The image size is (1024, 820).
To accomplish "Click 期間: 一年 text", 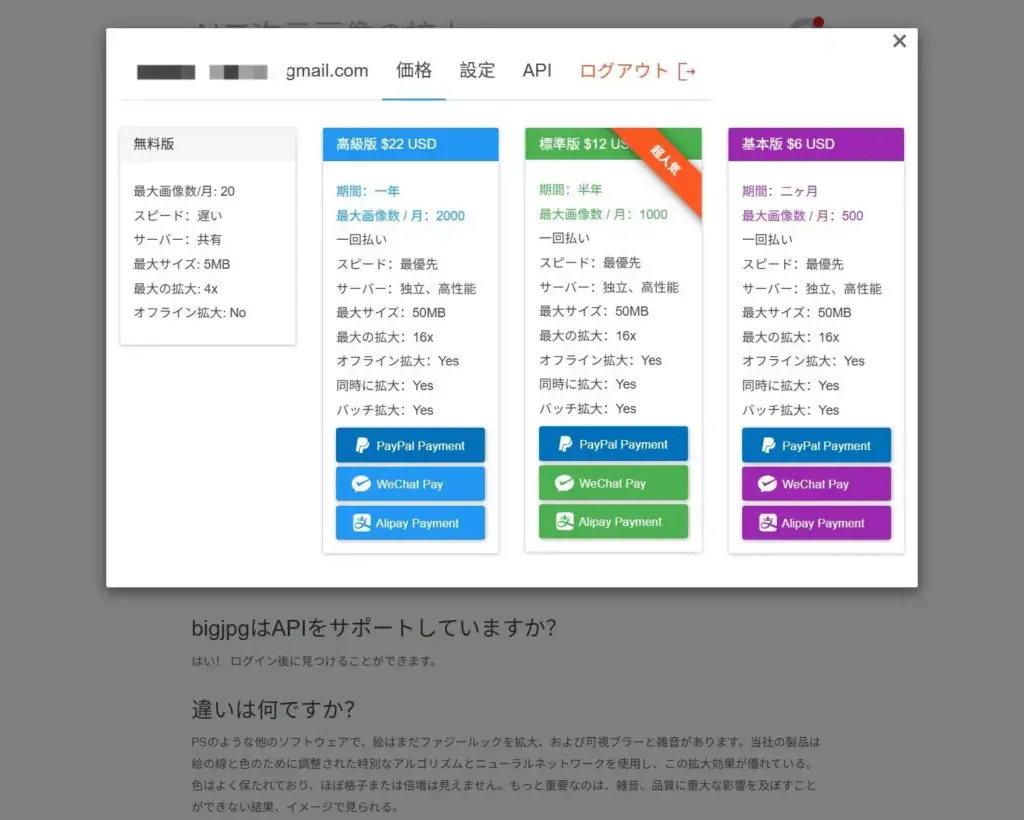I will click(x=368, y=191).
